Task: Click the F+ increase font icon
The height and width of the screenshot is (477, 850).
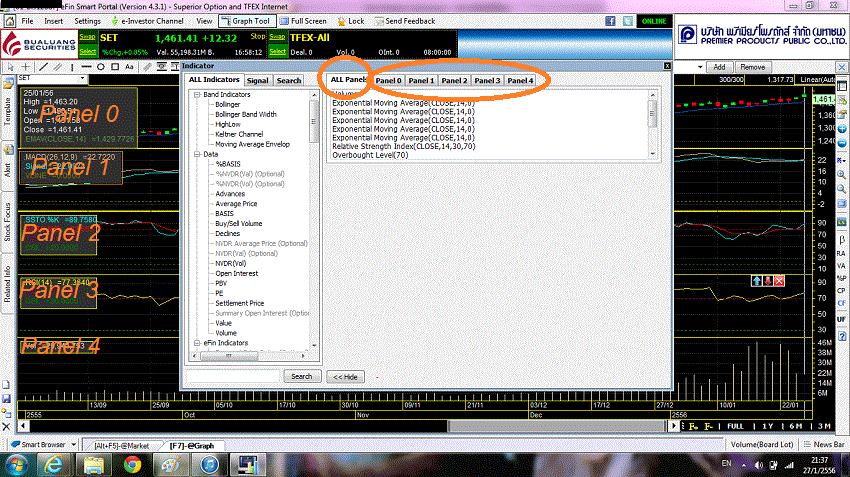Action: coord(693,427)
